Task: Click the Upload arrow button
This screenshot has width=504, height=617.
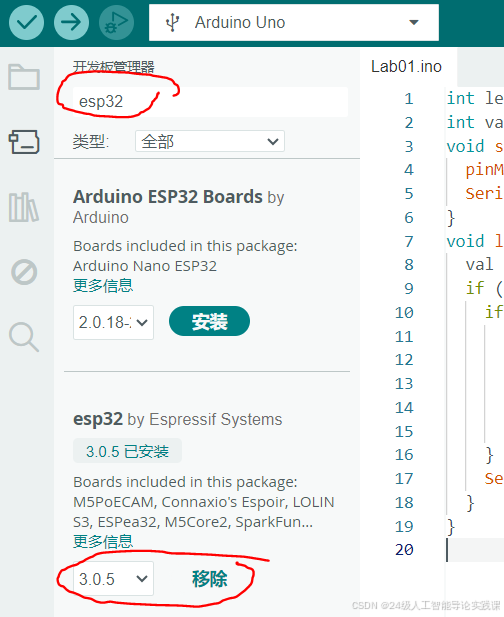Action: pyautogui.click(x=71, y=22)
